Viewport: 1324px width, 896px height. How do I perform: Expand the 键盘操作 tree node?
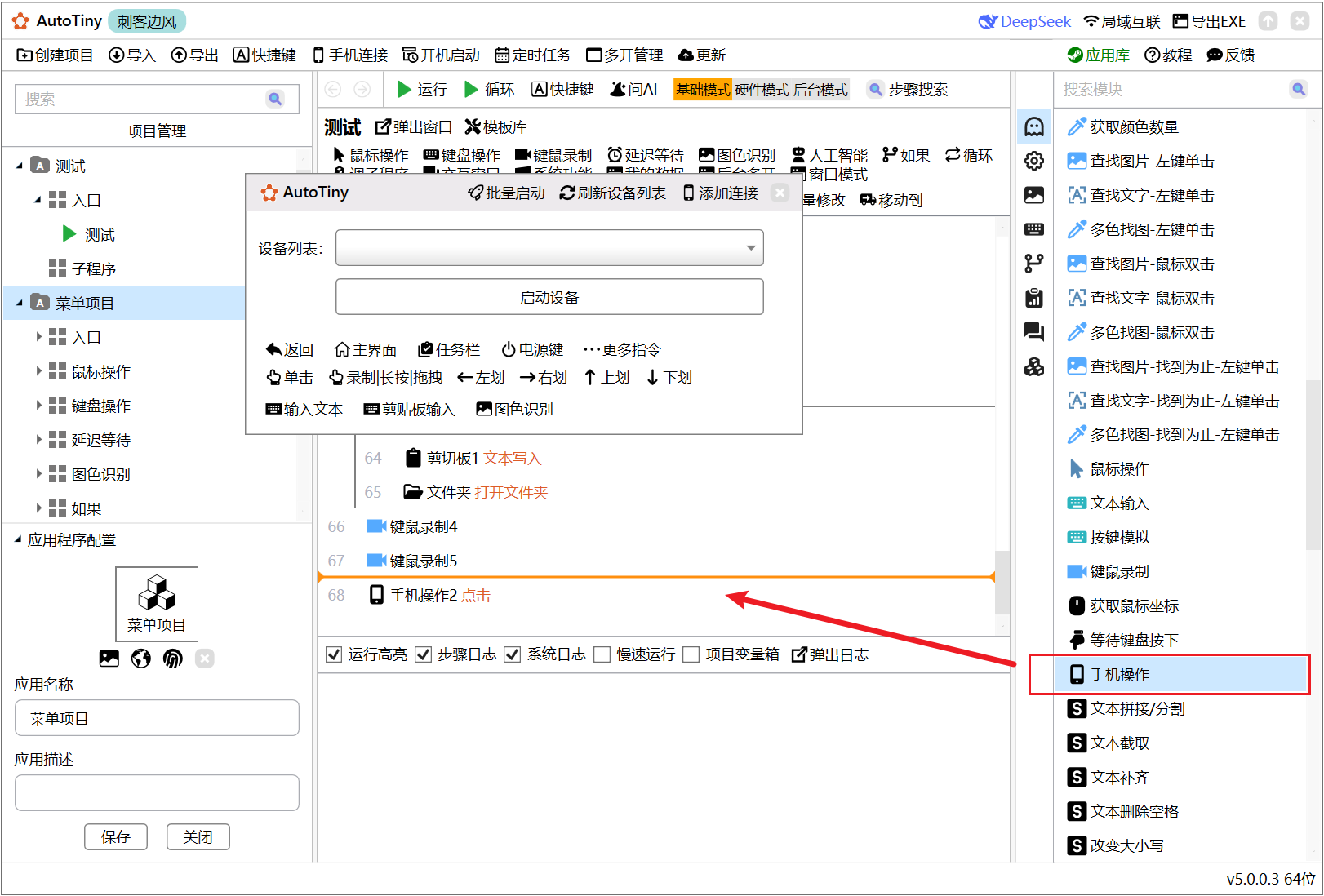click(38, 406)
